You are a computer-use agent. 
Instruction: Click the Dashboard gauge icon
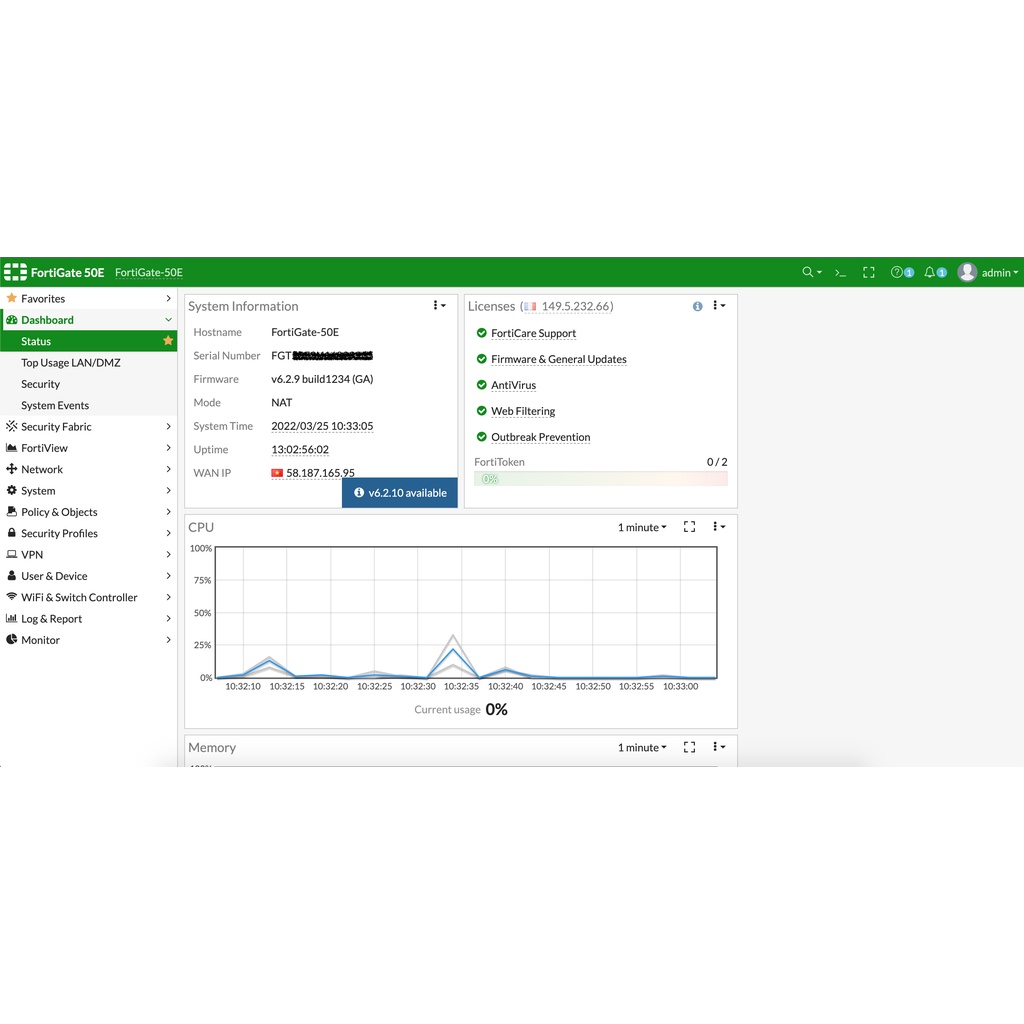click(11, 319)
